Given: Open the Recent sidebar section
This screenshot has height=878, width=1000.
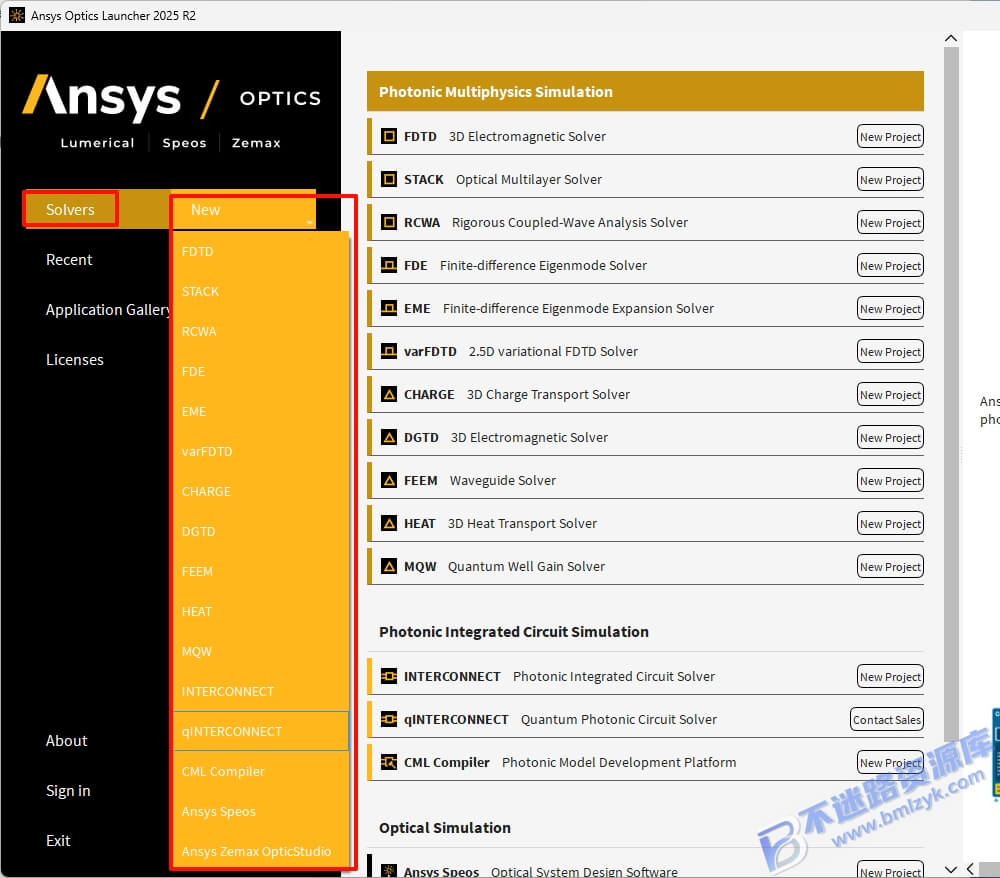Looking at the screenshot, I should (69, 260).
